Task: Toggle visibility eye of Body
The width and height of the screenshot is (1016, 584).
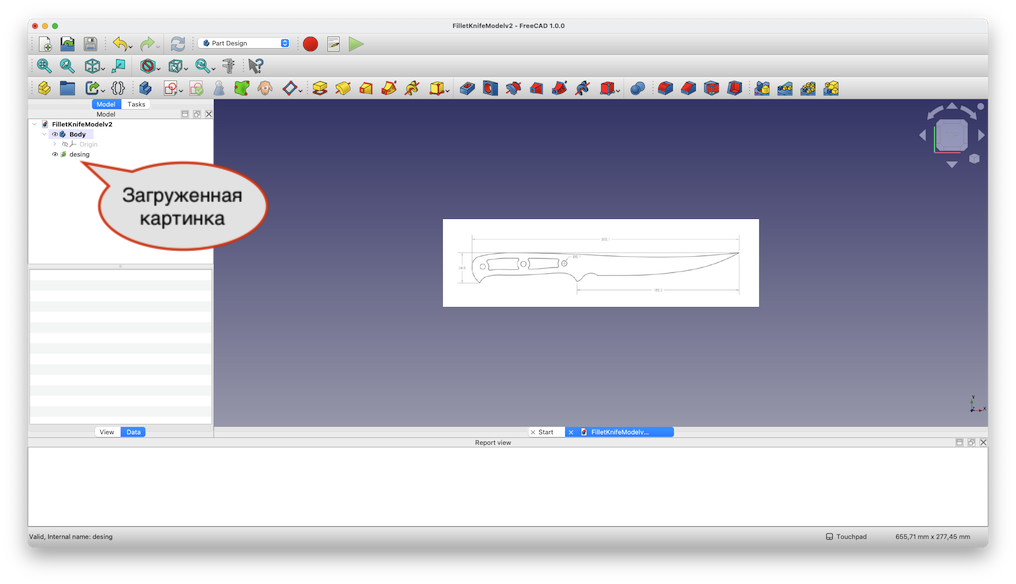Action: [x=55, y=134]
